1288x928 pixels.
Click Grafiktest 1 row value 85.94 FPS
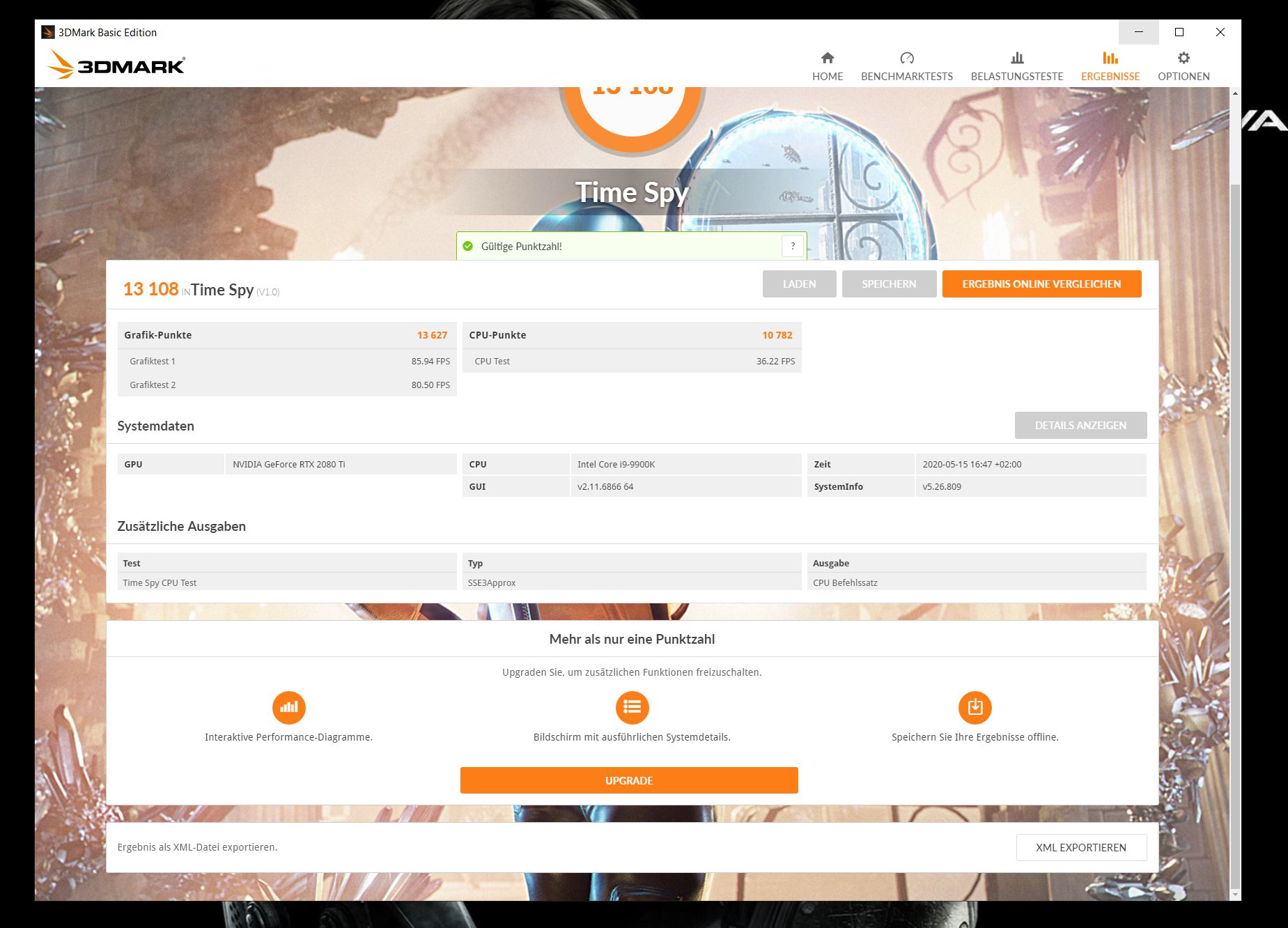(430, 361)
